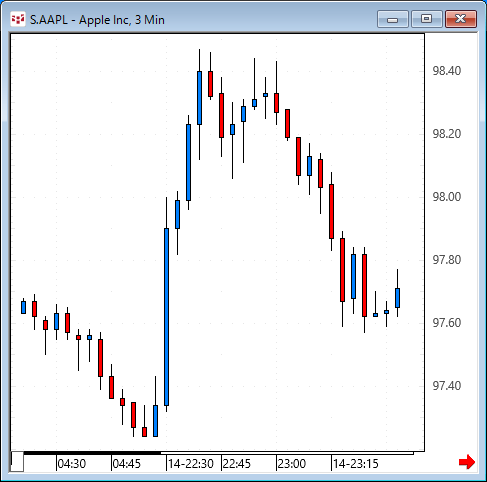Click the 22:45 time axis label

pos(236,464)
